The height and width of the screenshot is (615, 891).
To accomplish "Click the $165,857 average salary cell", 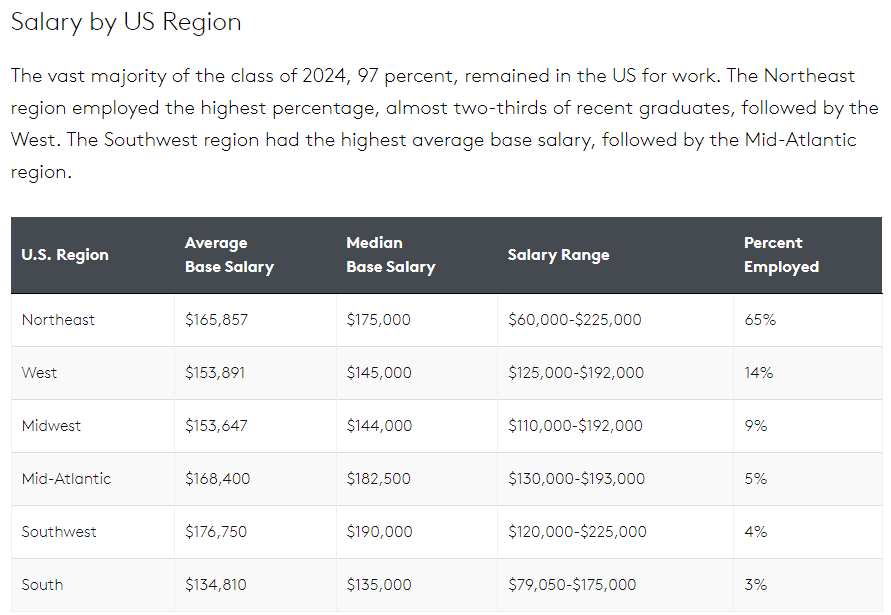I will click(x=216, y=320).
